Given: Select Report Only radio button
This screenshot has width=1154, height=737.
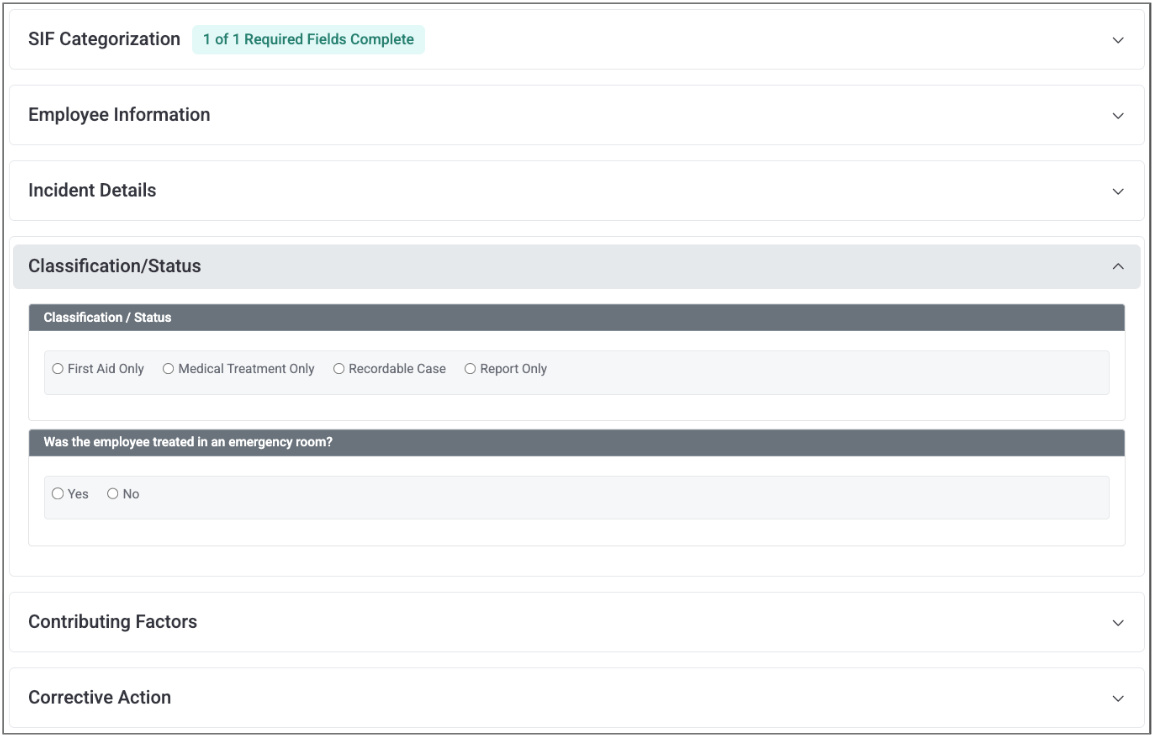Looking at the screenshot, I should pos(470,369).
